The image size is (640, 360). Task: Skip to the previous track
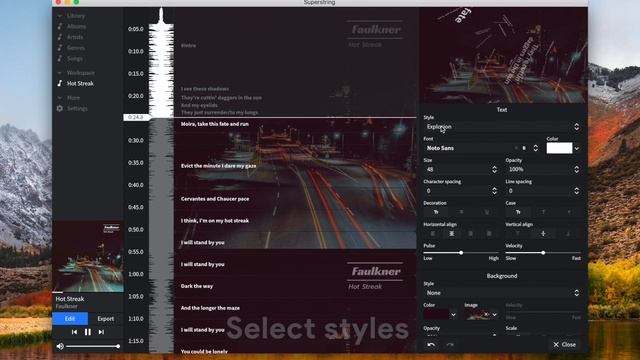pos(74,332)
